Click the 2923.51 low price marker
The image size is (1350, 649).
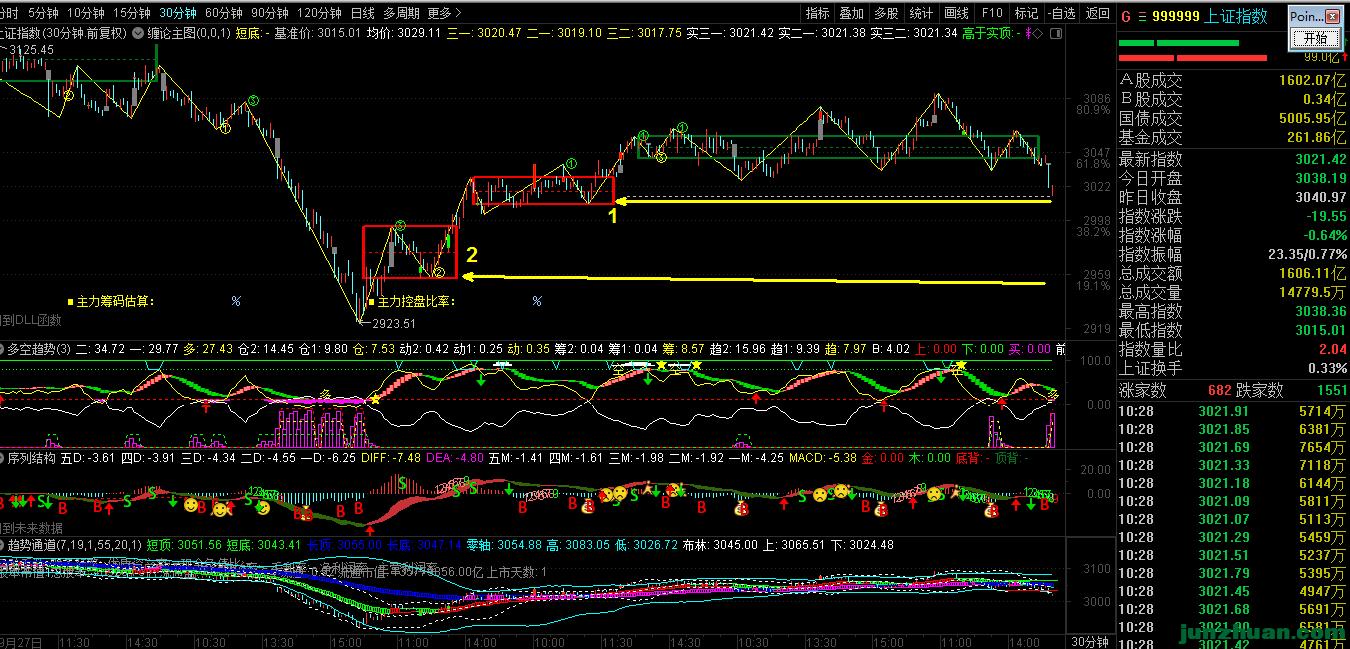[x=391, y=323]
